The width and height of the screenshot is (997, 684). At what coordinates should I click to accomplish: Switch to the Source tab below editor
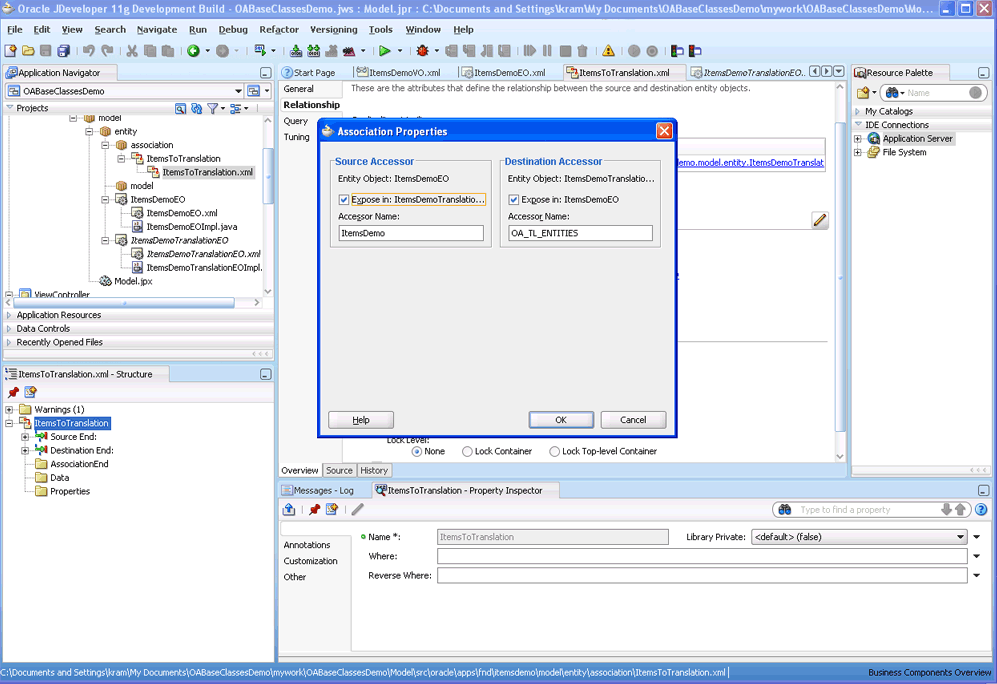[339, 470]
